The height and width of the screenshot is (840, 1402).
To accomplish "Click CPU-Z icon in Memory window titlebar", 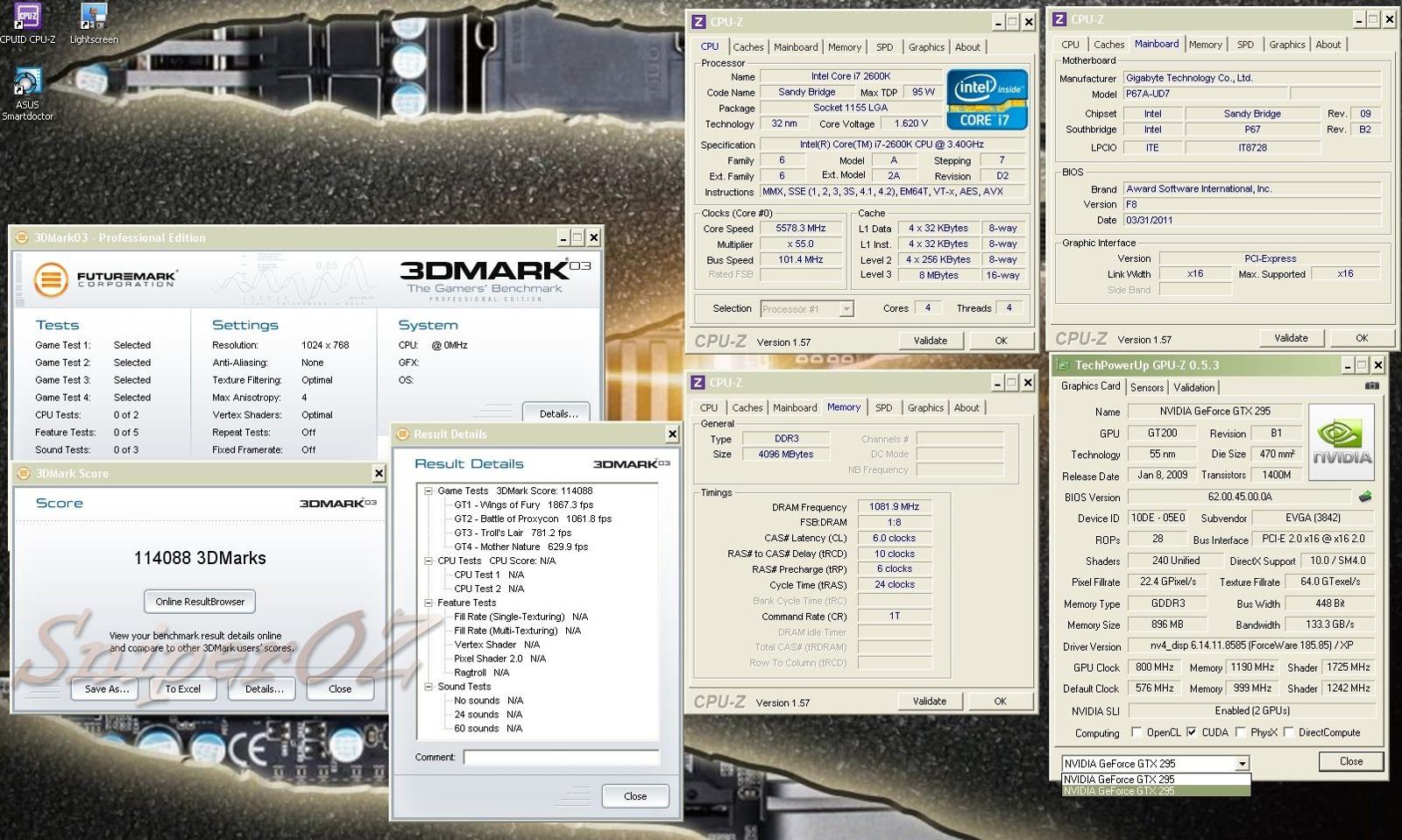I will click(x=698, y=383).
